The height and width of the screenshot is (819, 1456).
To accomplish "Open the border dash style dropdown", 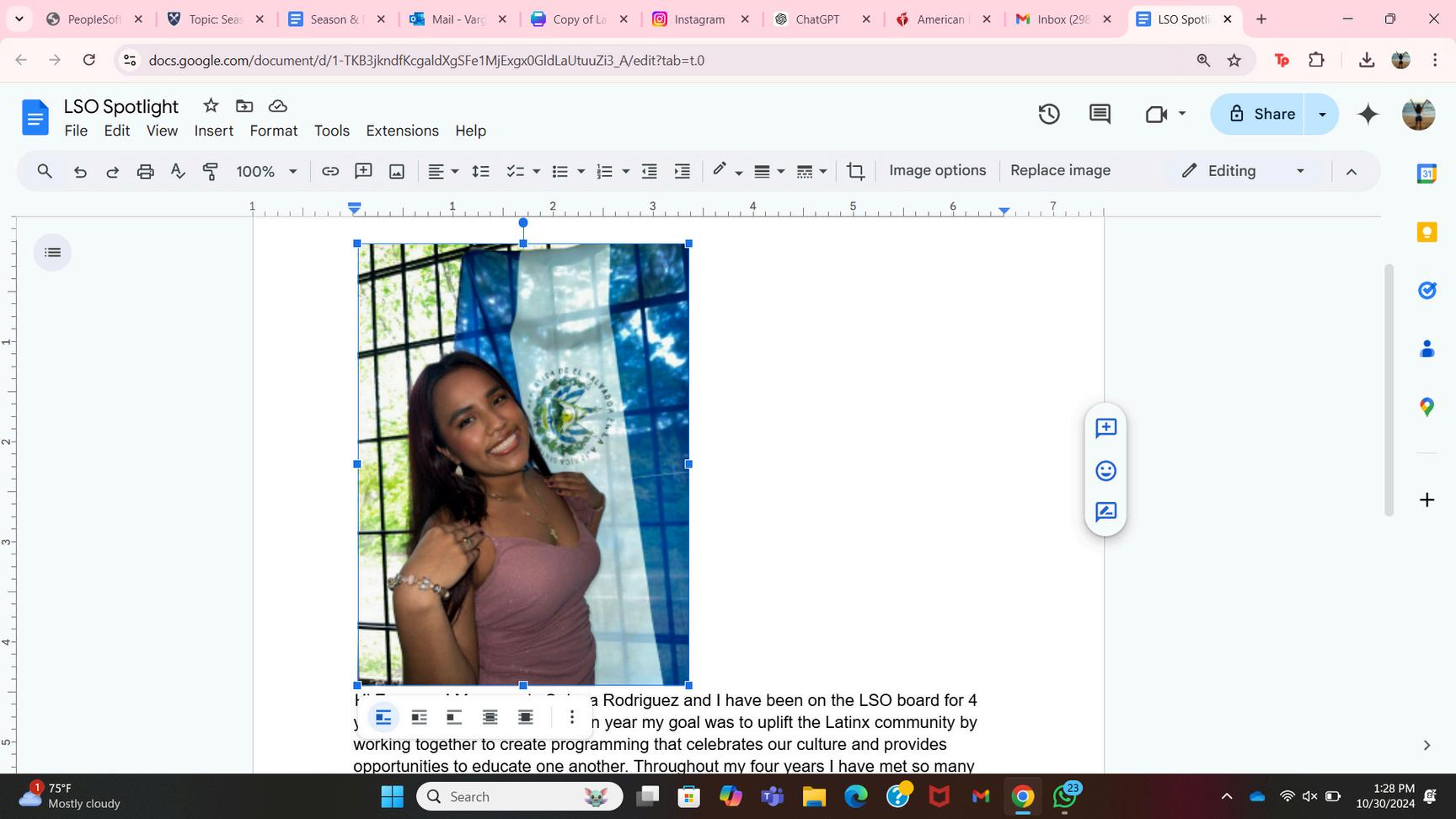I will (x=811, y=171).
